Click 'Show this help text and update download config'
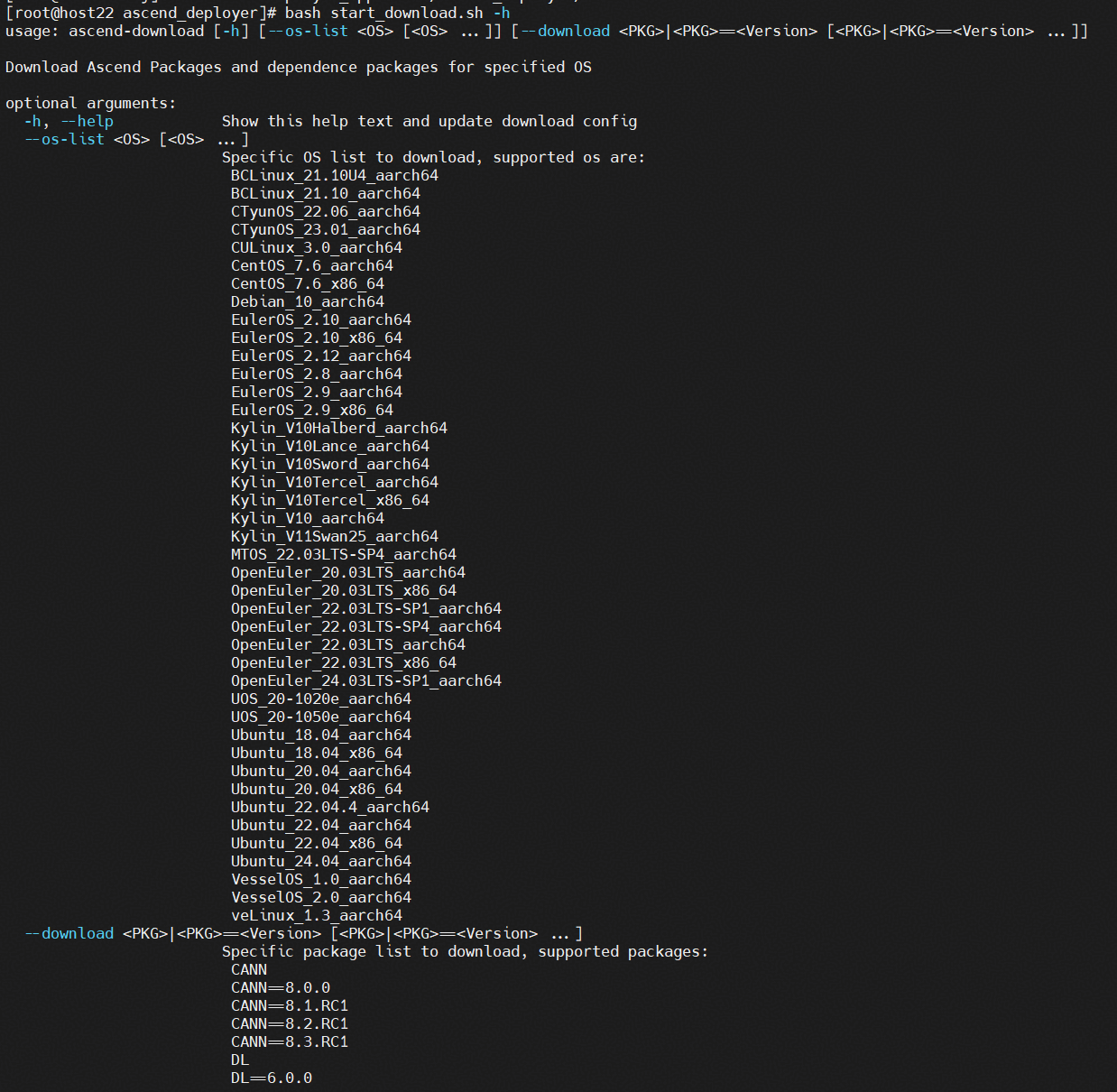This screenshot has height=1092, width=1117. (429, 121)
